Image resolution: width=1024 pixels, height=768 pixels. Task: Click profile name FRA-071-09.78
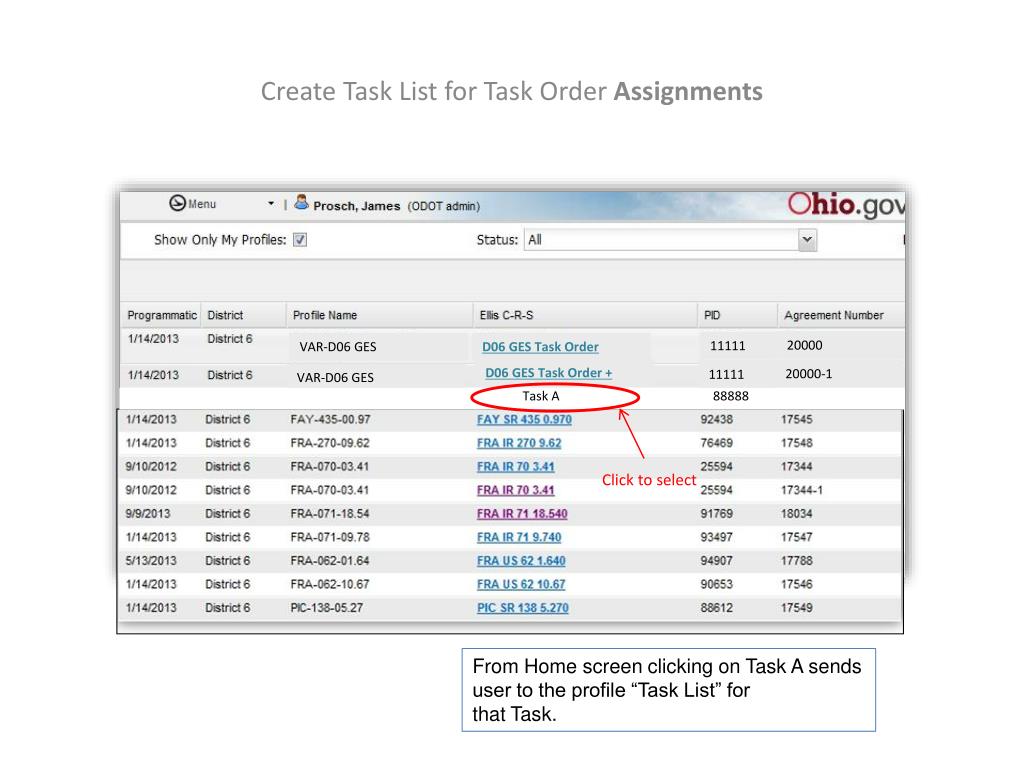(x=330, y=537)
